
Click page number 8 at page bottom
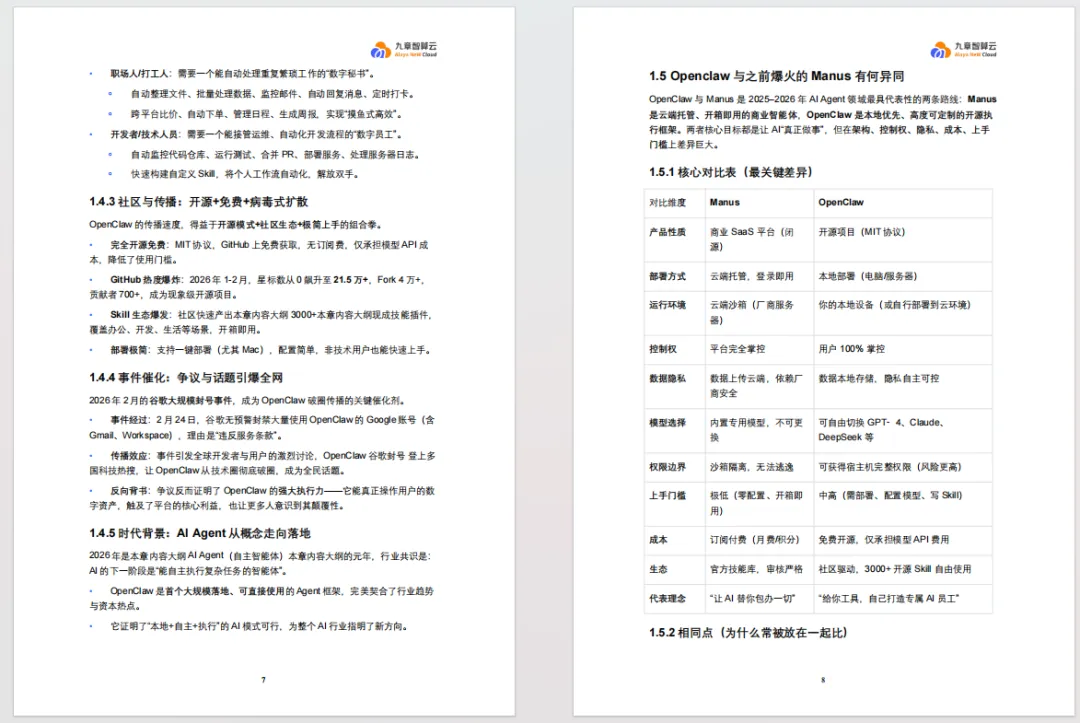[x=822, y=680]
